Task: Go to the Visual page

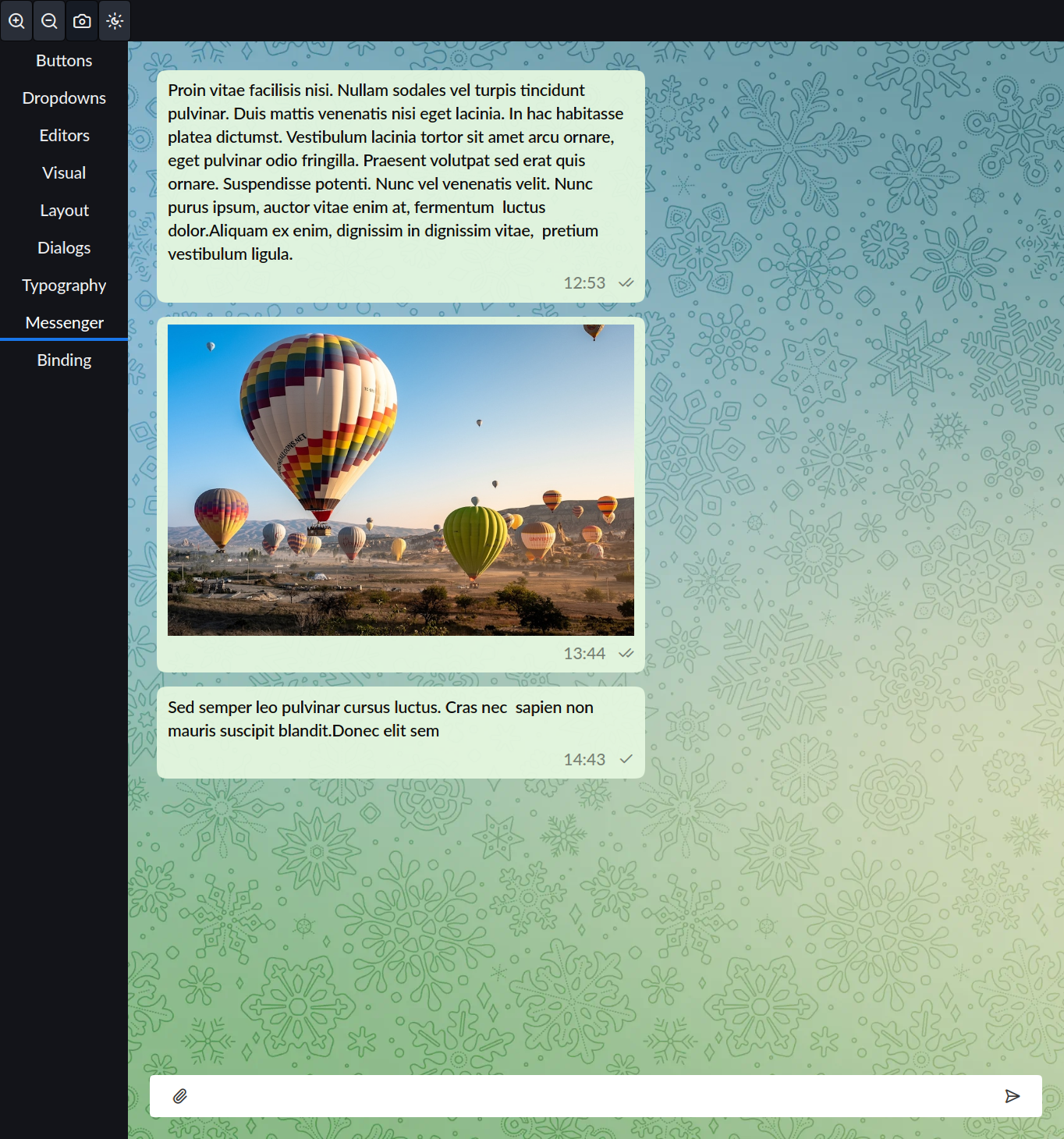Action: [x=64, y=173]
